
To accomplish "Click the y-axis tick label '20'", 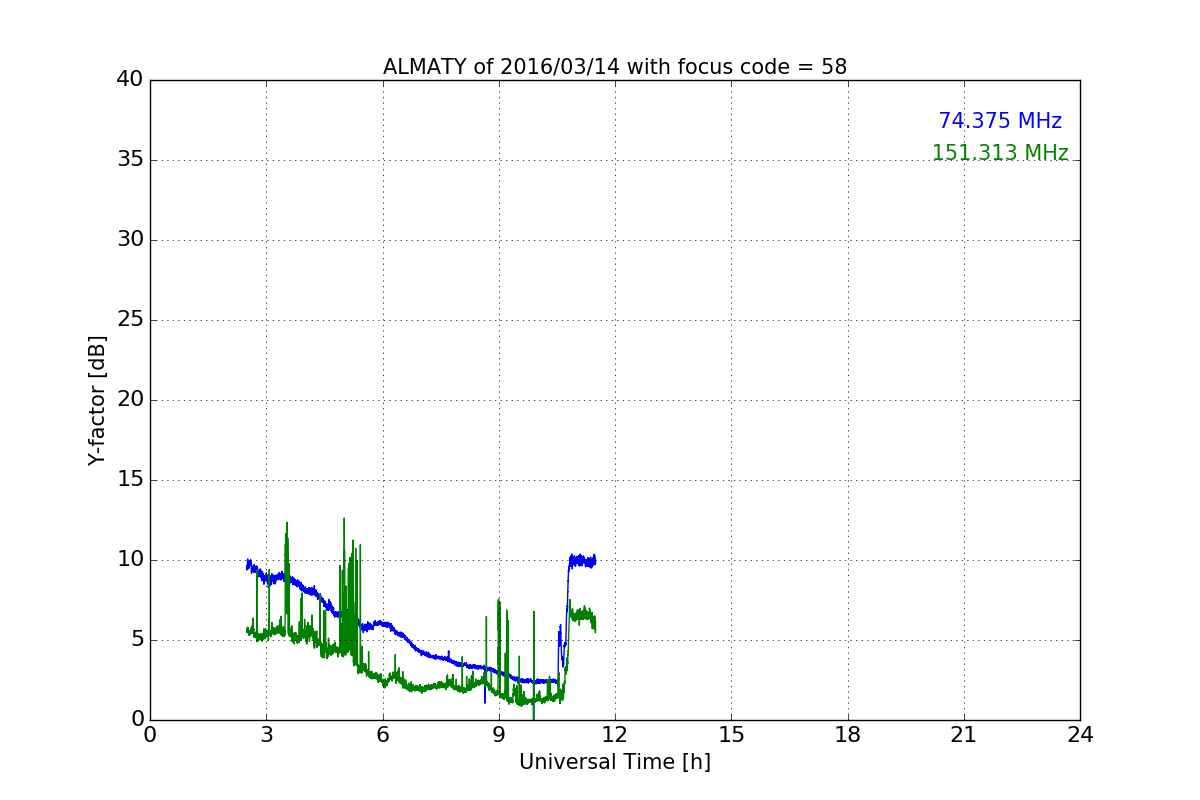I will pyautogui.click(x=130, y=400).
